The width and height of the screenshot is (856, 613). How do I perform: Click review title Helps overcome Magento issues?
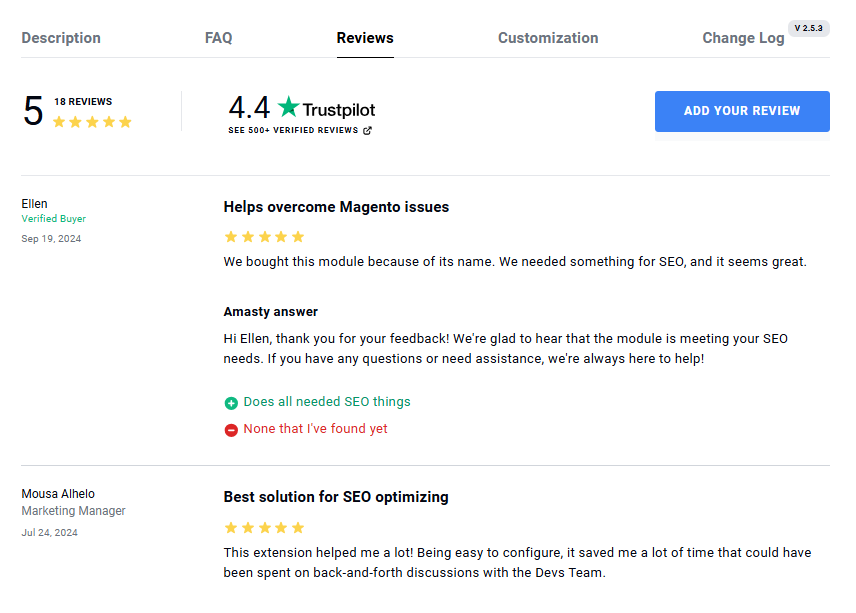tap(336, 207)
